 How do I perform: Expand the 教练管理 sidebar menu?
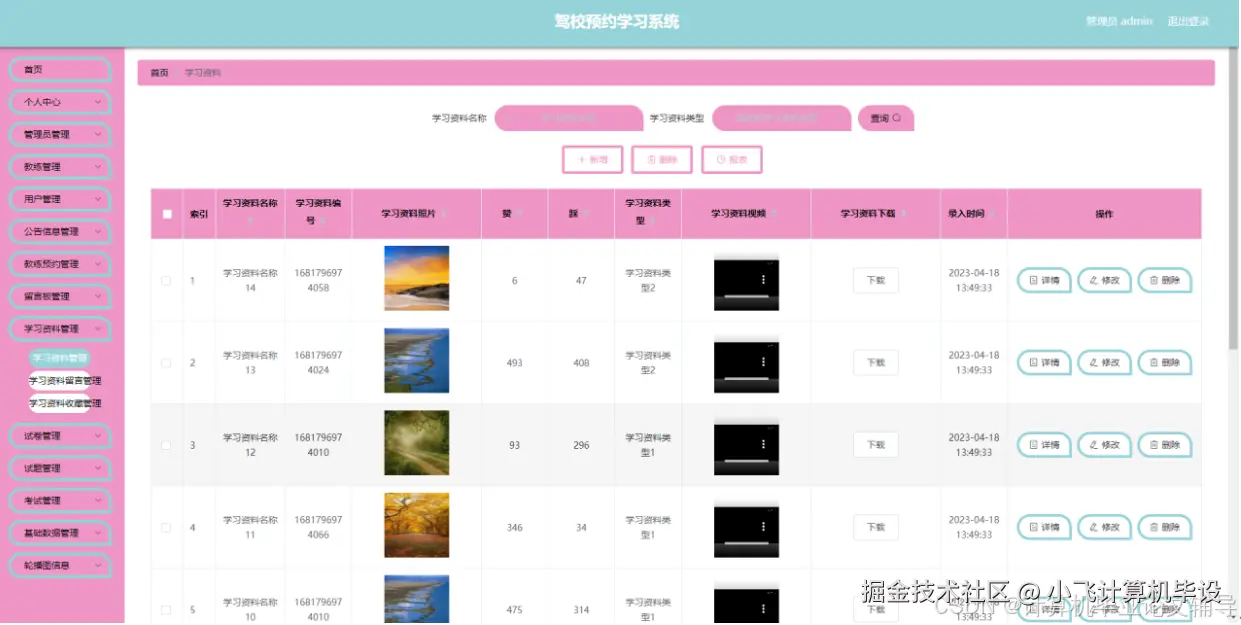point(60,167)
